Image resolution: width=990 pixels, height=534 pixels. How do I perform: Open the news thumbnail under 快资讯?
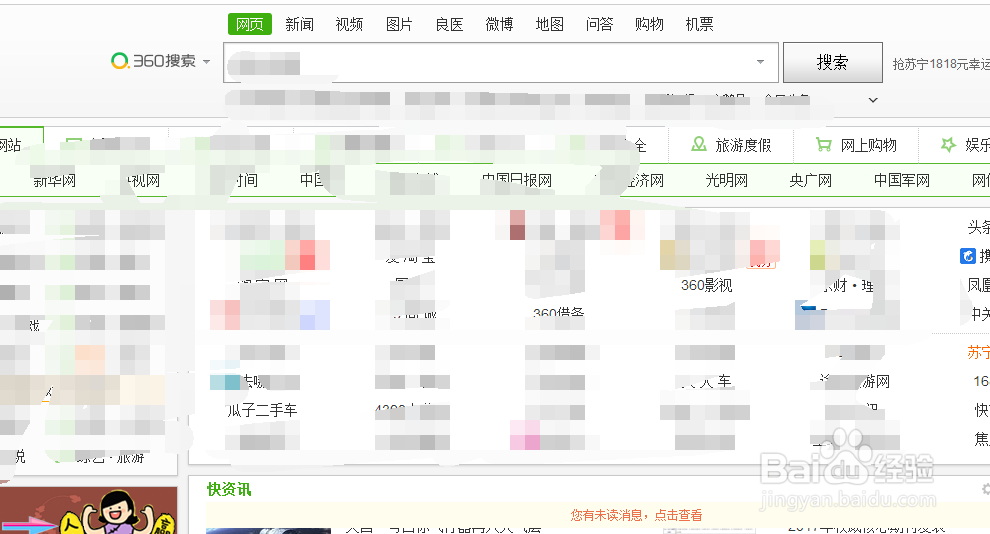pyautogui.click(x=268, y=531)
